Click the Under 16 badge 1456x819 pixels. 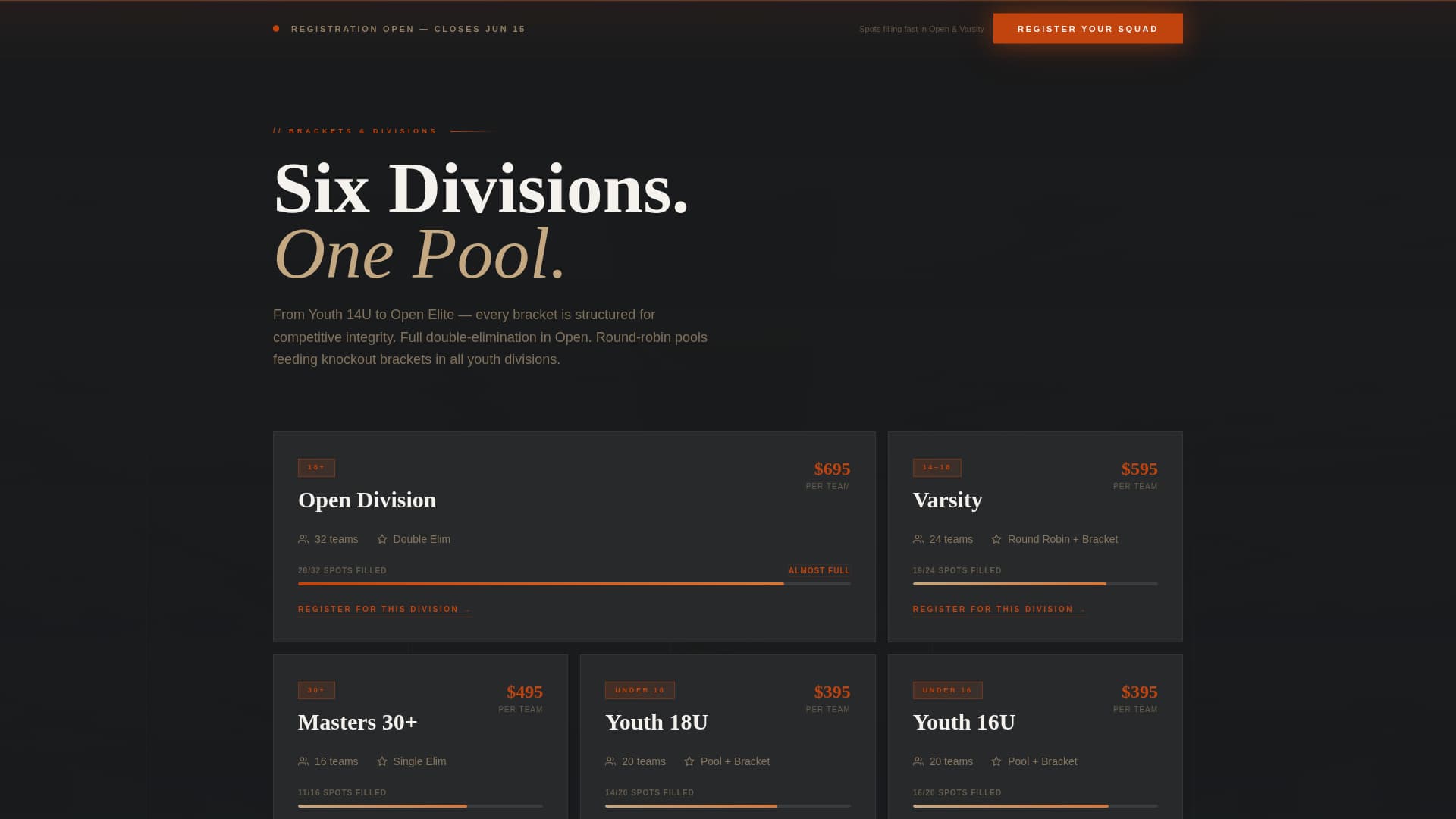(x=947, y=690)
